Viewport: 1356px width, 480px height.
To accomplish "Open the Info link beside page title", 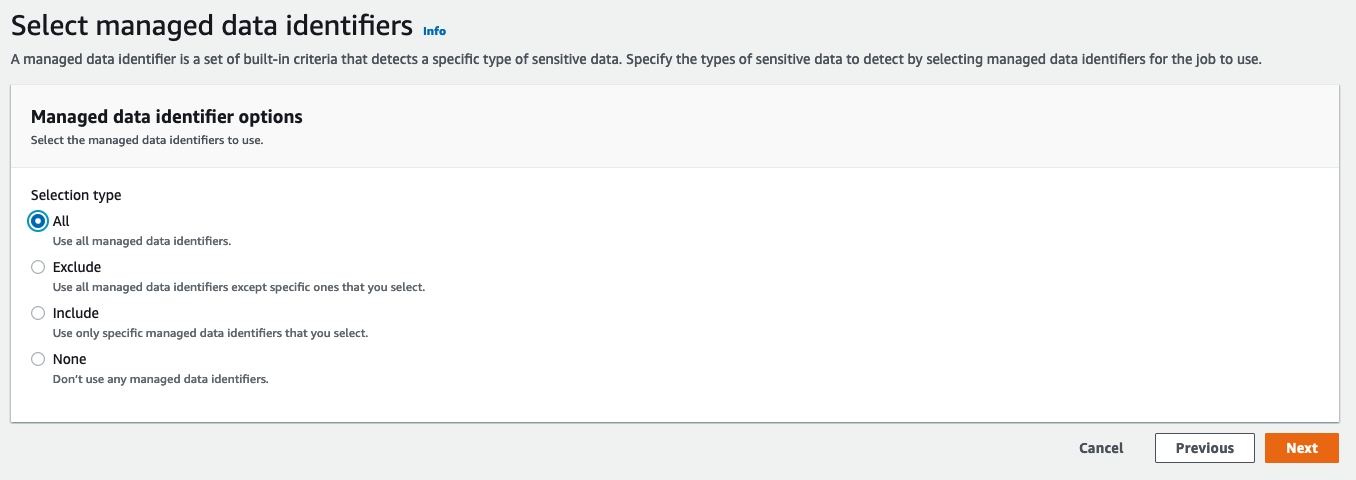I will click(434, 31).
